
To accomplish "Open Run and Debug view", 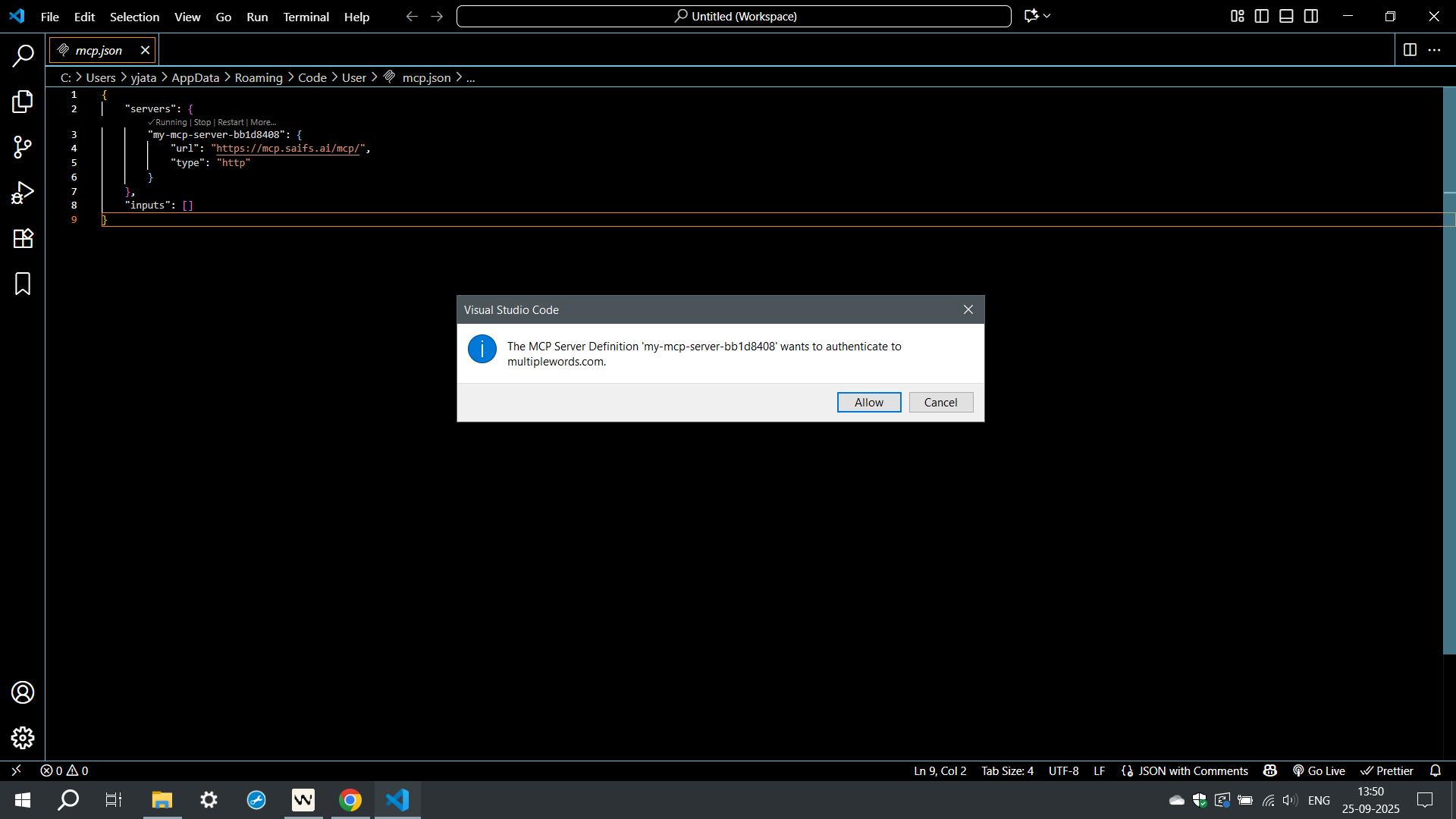I will click(23, 193).
